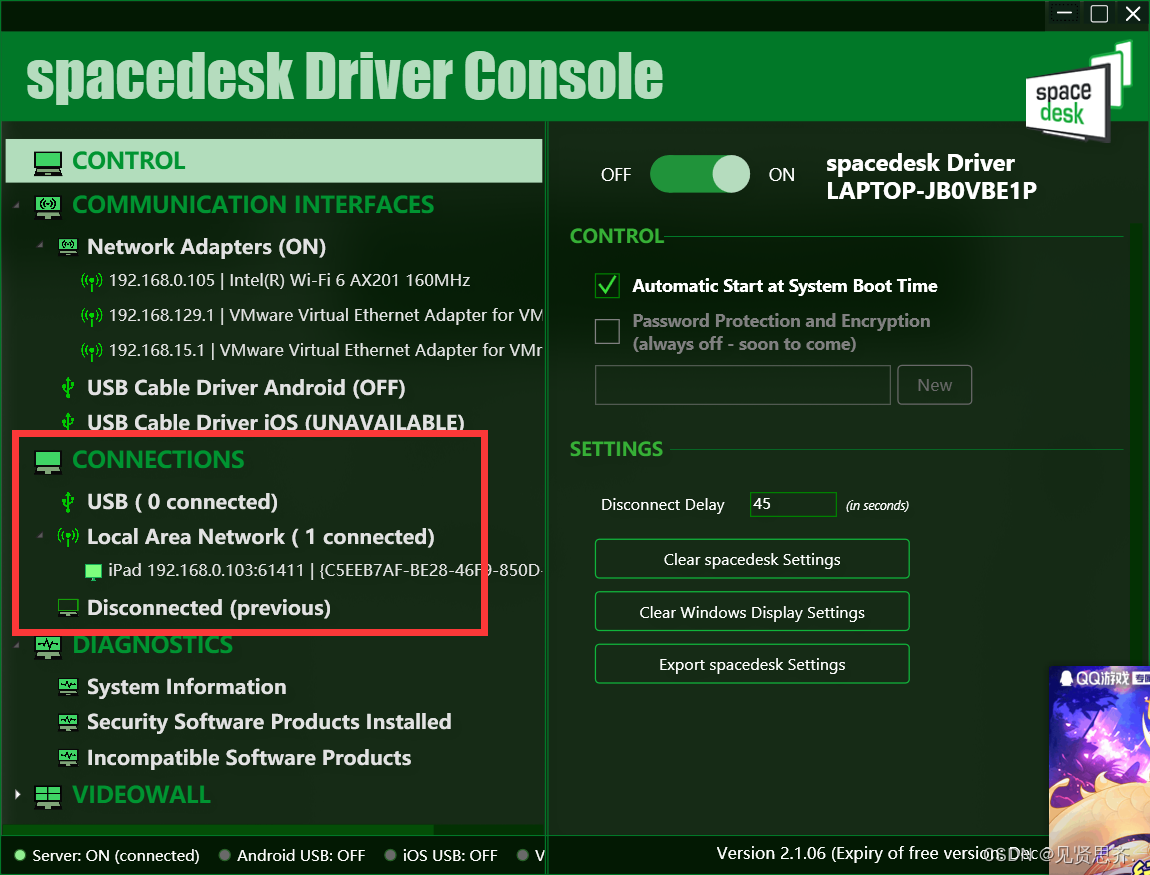Open the DIAGNOSTICS section label
Screen dimensions: 1150x875
click(153, 645)
